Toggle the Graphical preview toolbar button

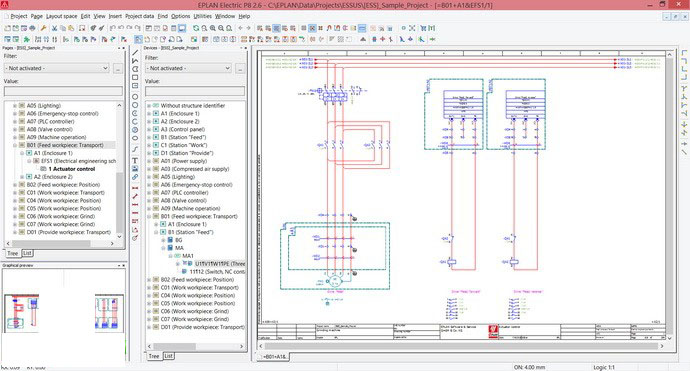click(182, 28)
